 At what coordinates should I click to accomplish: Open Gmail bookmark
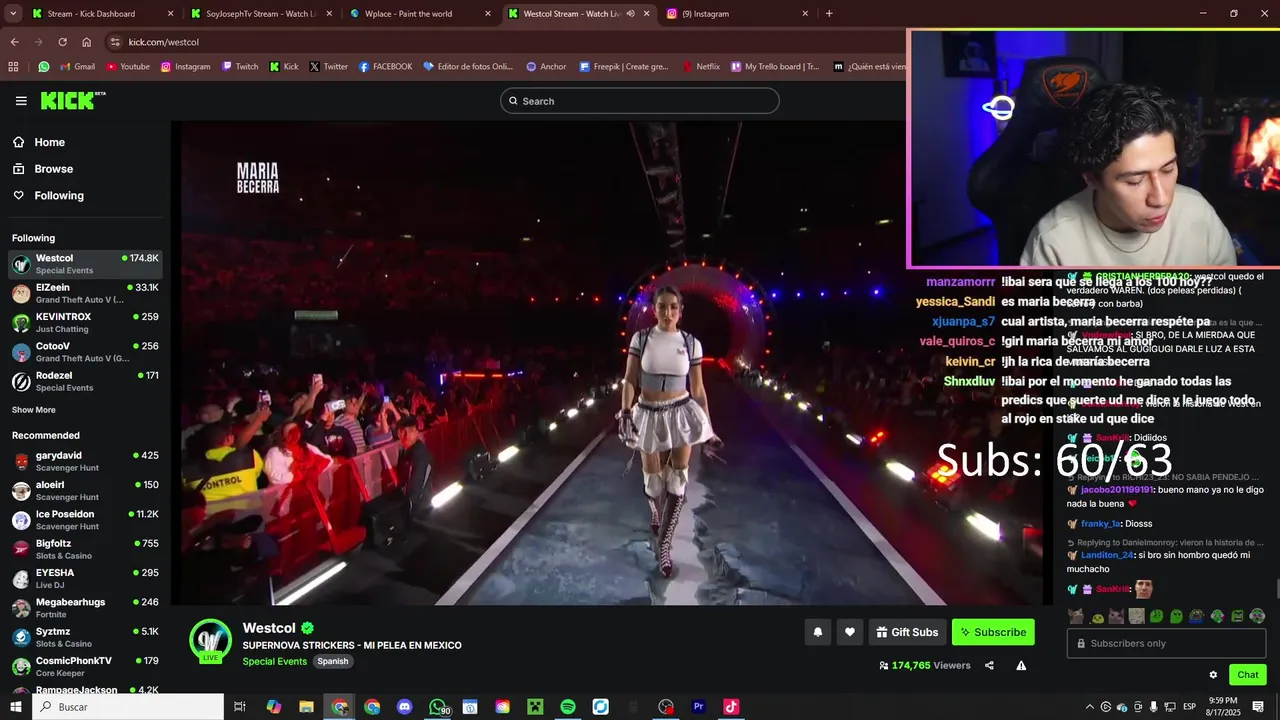pyautogui.click(x=77, y=67)
